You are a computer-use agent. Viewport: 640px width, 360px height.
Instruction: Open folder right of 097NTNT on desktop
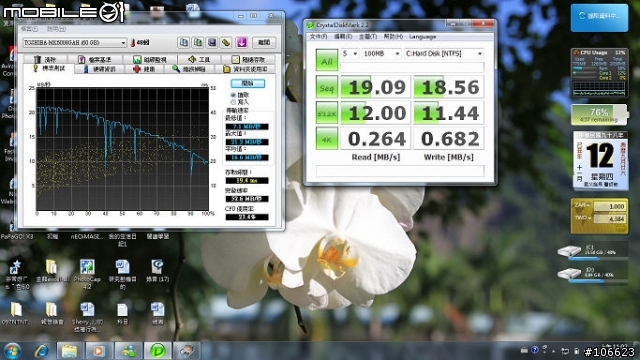[x=51, y=313]
